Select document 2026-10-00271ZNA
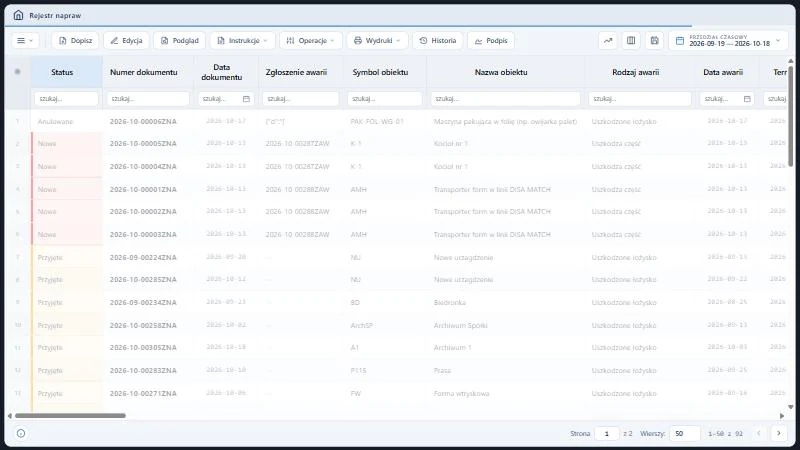The image size is (800, 450). [143, 393]
